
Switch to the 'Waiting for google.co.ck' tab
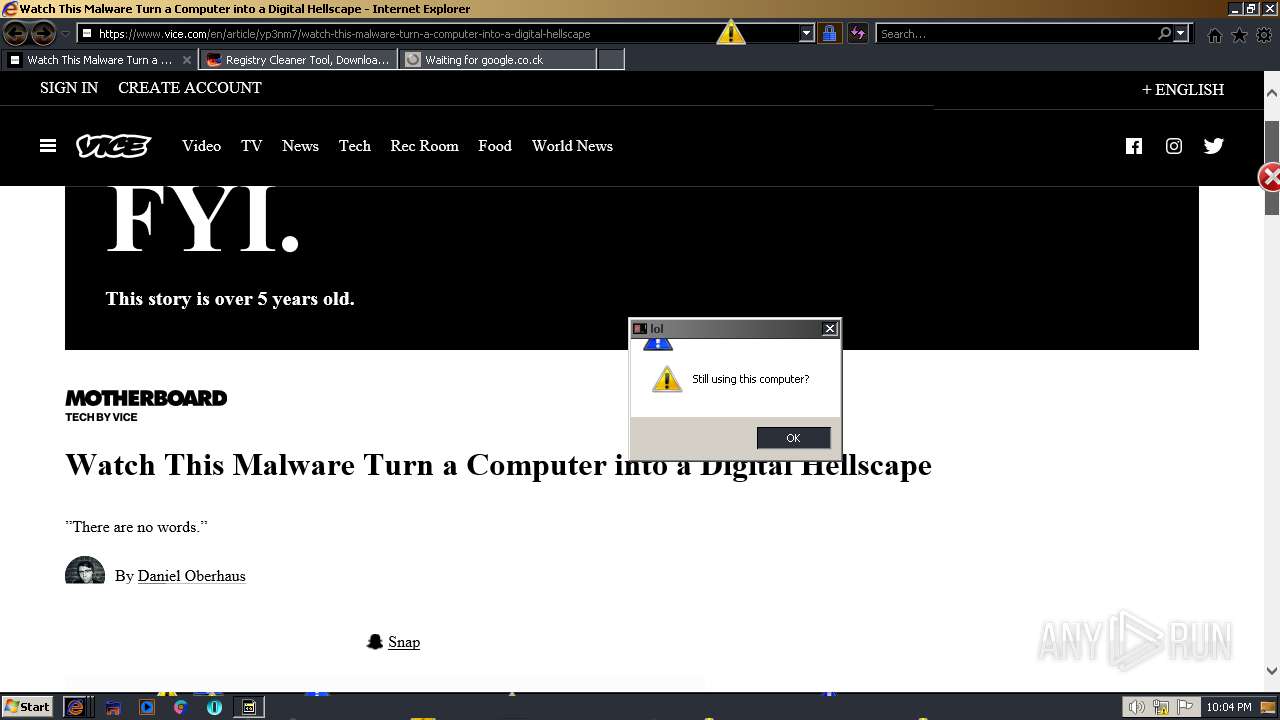(x=497, y=60)
